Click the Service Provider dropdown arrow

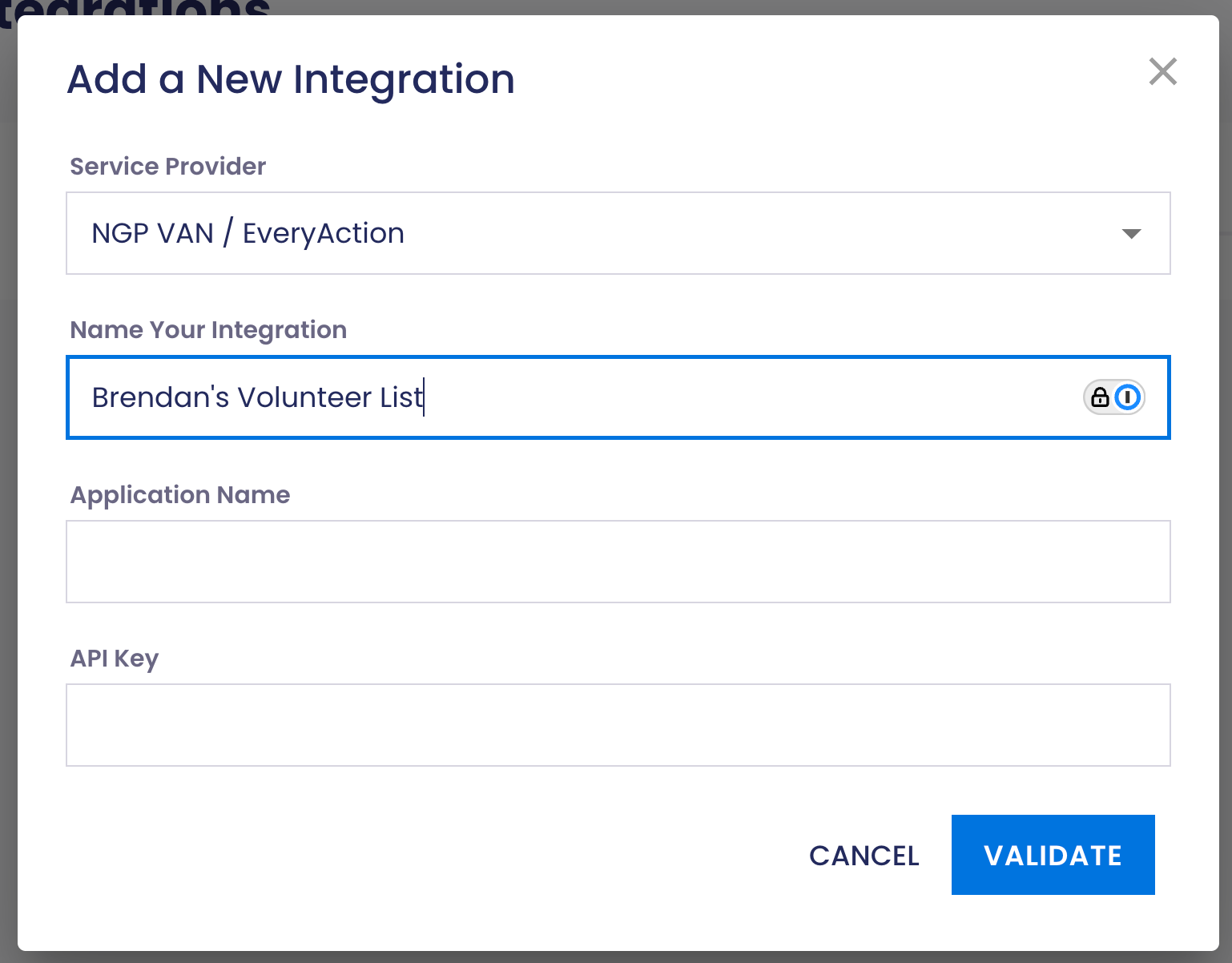(1131, 234)
